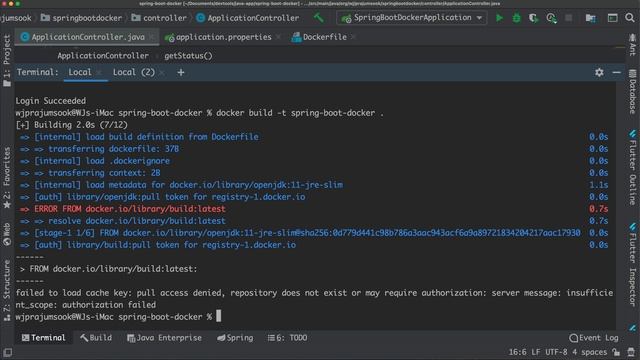
Task: Click '> FROM docker.io/library/build:latest:' line
Action: pos(108,269)
